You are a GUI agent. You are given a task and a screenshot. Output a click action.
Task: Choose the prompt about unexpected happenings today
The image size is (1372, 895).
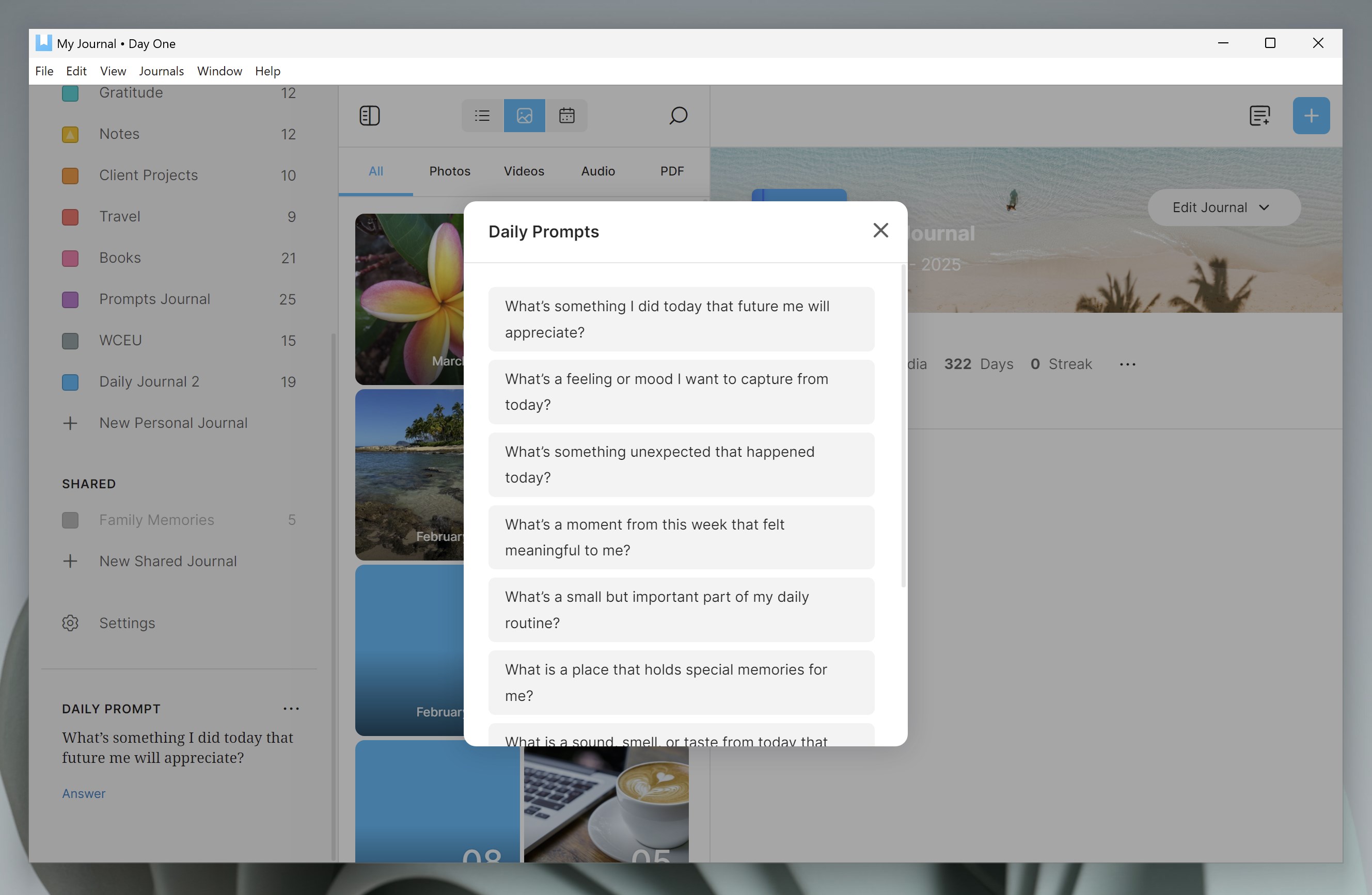[x=681, y=465]
